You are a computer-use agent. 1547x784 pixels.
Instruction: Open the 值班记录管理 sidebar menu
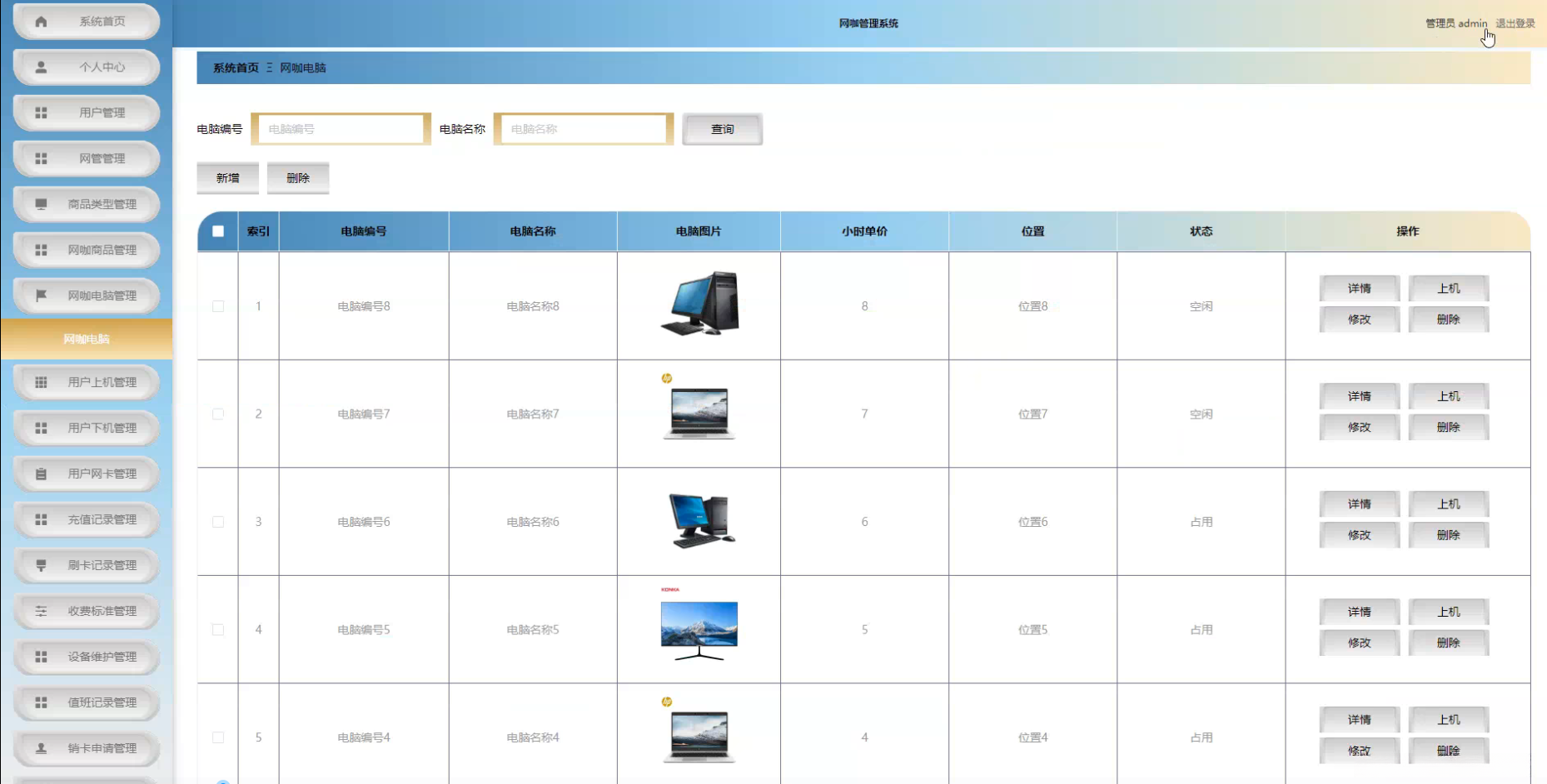click(x=87, y=702)
